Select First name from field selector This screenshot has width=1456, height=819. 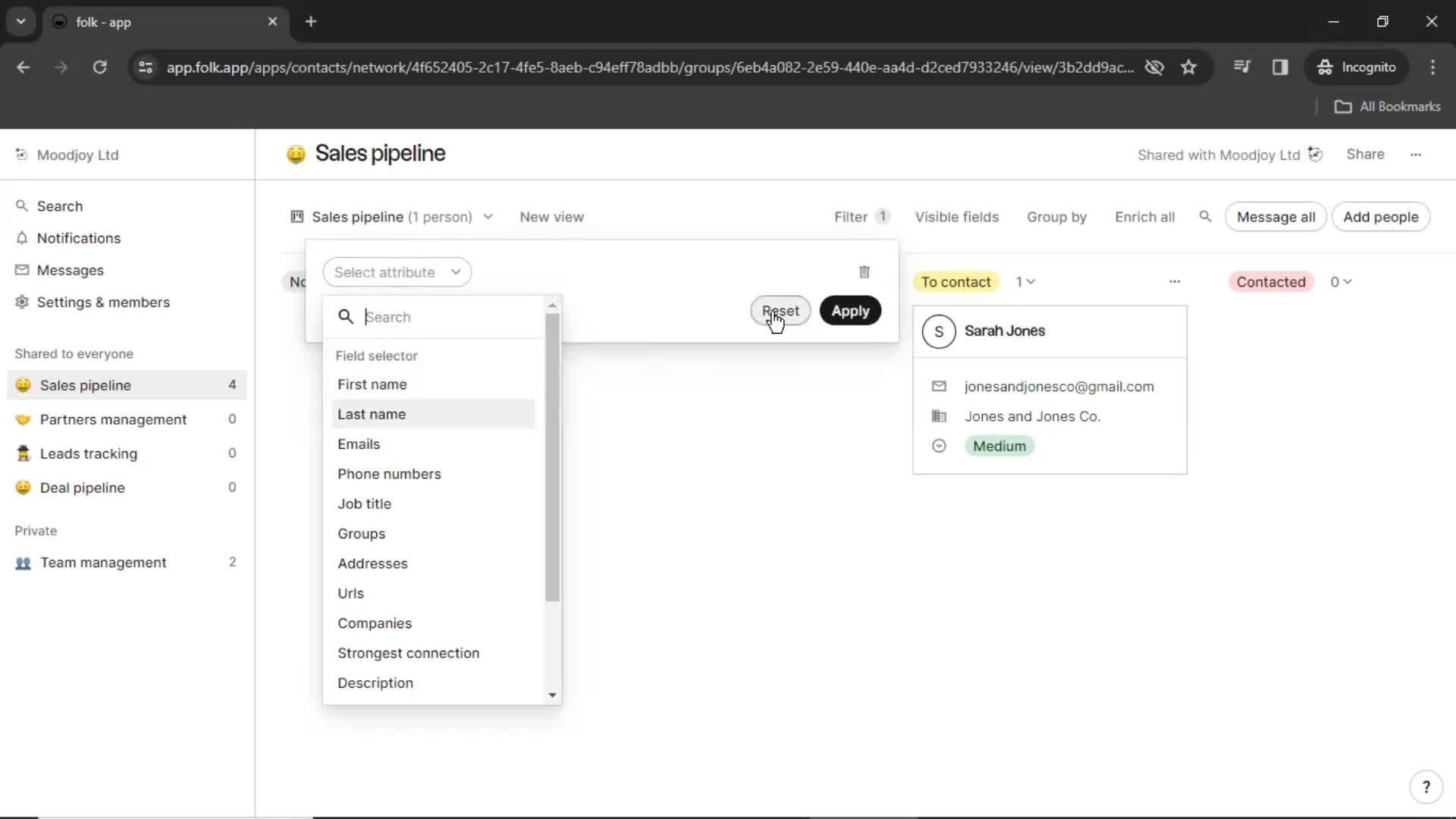(433, 384)
